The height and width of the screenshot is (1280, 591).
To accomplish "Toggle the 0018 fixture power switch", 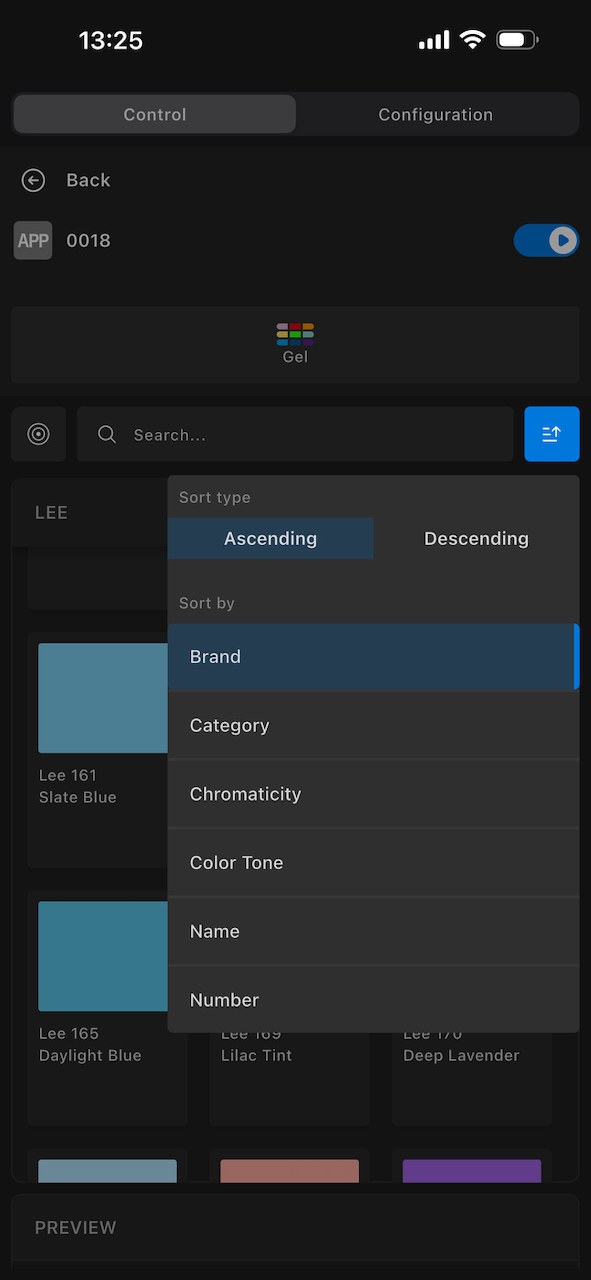I will 546,241.
